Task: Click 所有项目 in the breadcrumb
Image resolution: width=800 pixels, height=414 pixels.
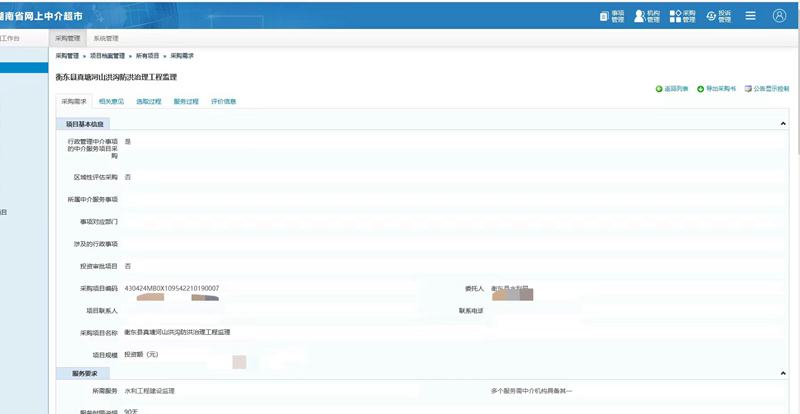Action: 148,56
